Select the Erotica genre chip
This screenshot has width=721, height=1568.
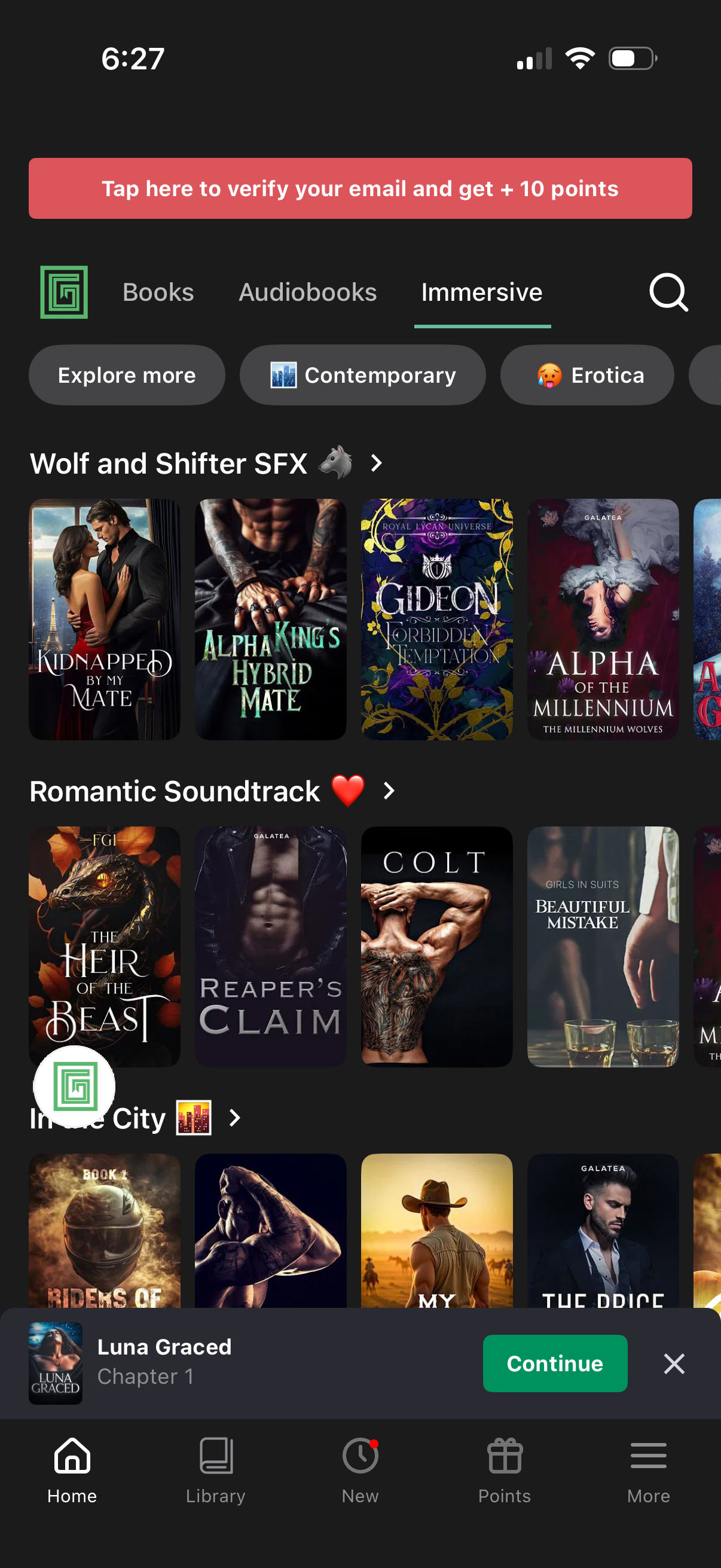587,375
